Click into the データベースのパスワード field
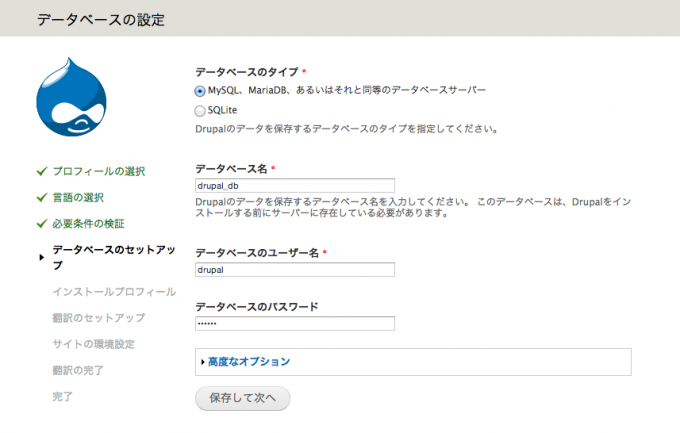680x433 pixels. tap(295, 323)
